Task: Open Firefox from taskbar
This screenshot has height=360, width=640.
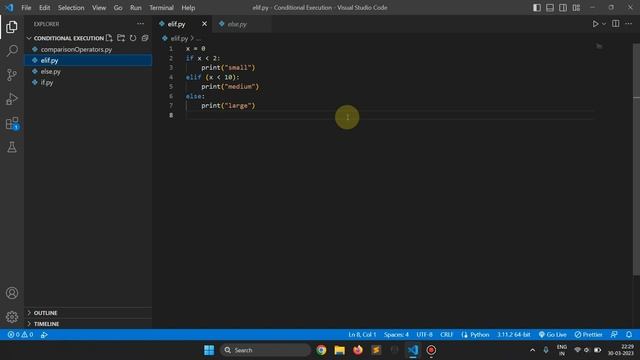Action: [x=358, y=350]
